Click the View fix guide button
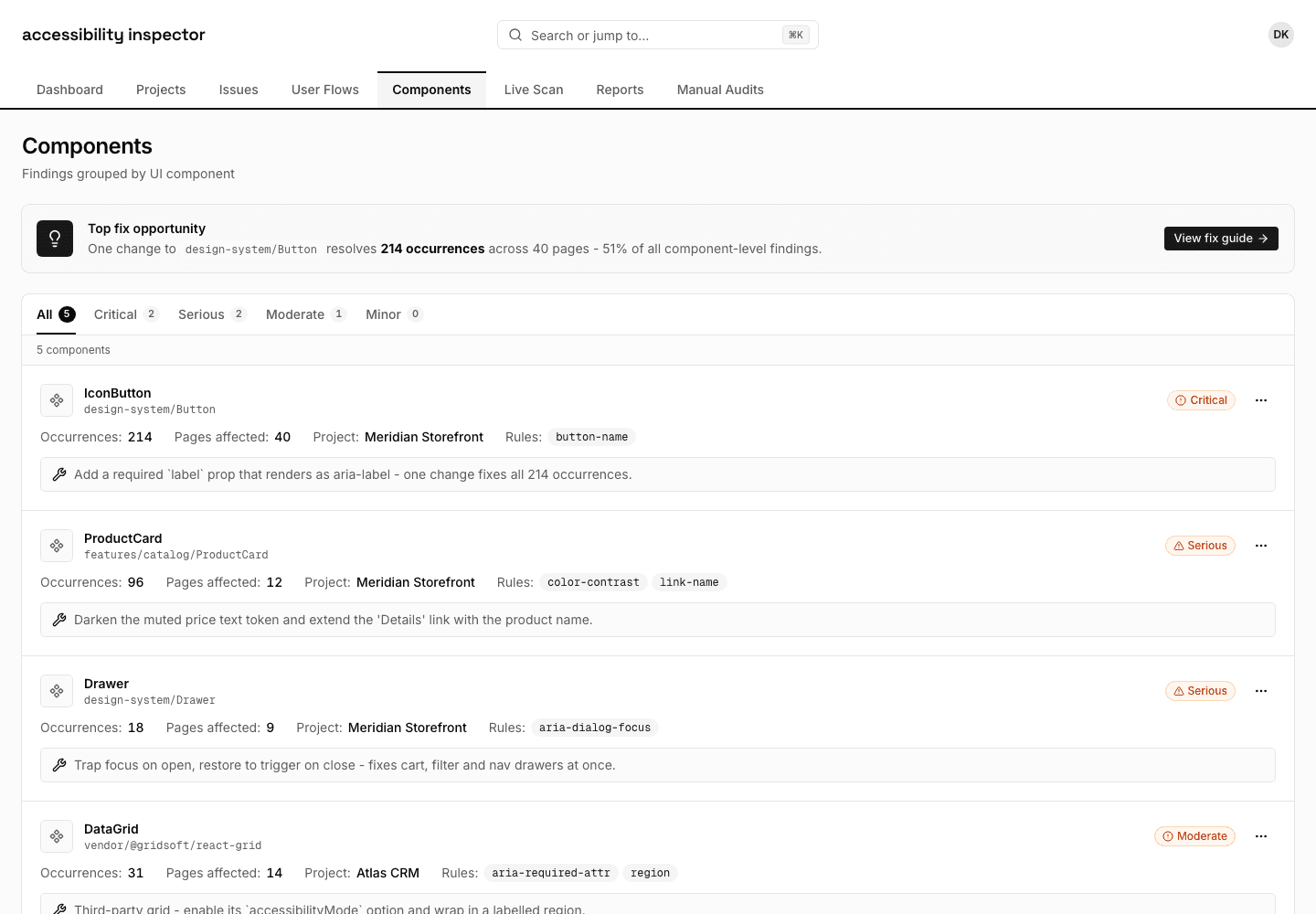The height and width of the screenshot is (914, 1316). [1221, 239]
